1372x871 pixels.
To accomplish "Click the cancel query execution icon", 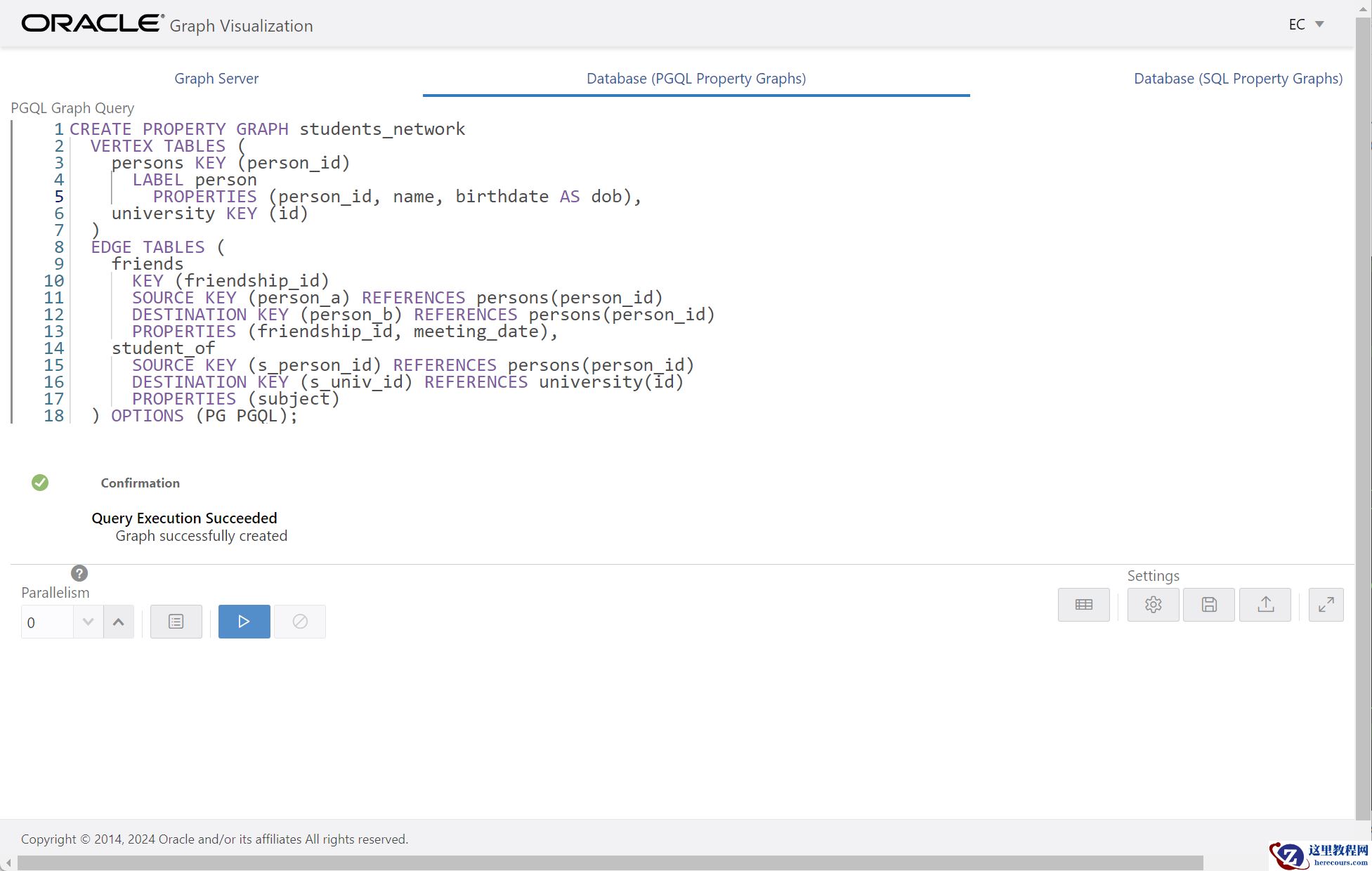I will point(300,622).
